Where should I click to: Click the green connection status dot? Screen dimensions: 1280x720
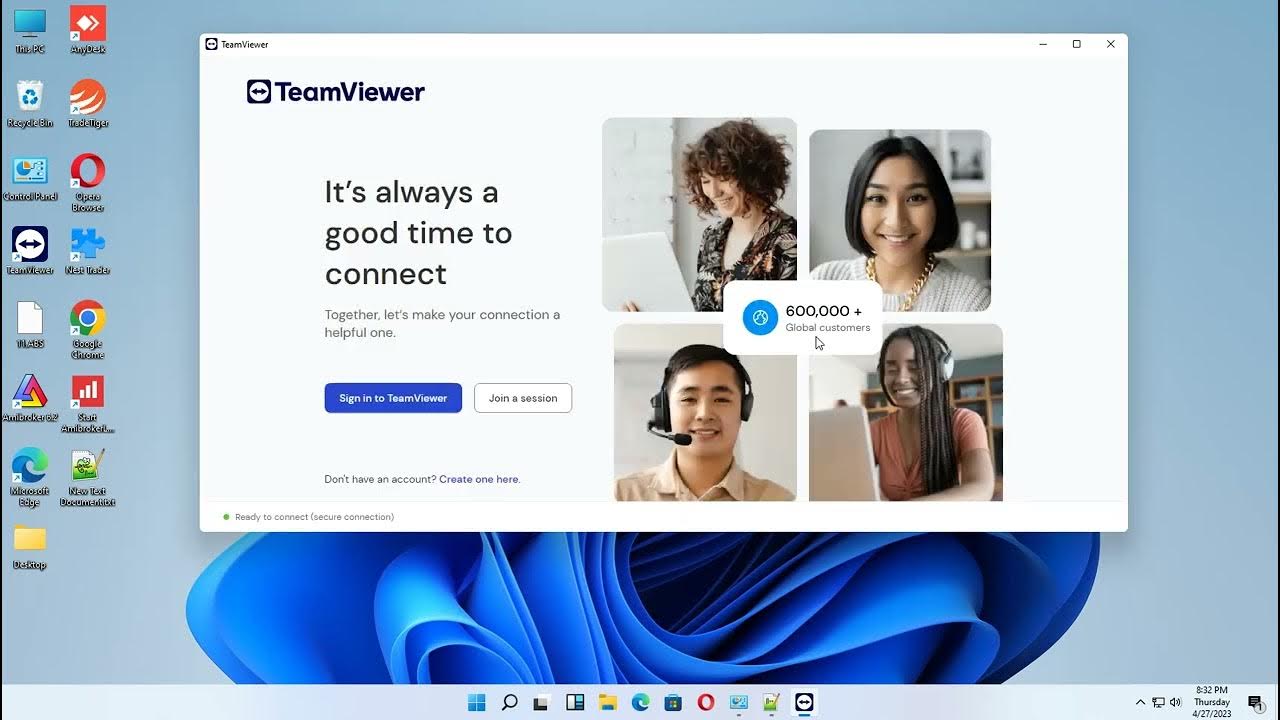click(226, 517)
